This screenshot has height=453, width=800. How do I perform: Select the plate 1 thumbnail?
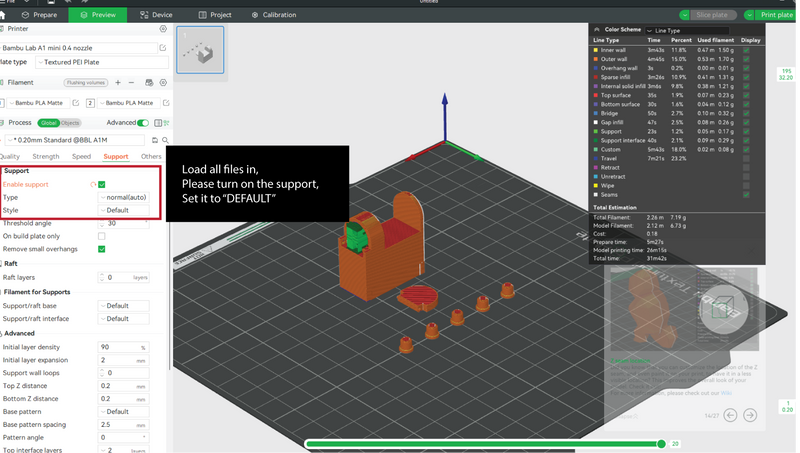coord(200,50)
